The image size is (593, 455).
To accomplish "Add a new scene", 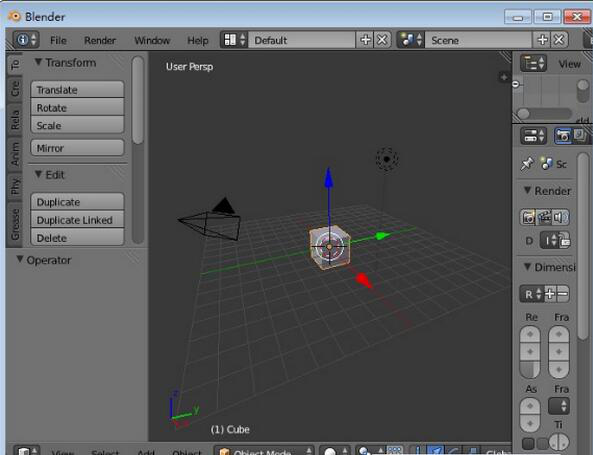I will 542,40.
